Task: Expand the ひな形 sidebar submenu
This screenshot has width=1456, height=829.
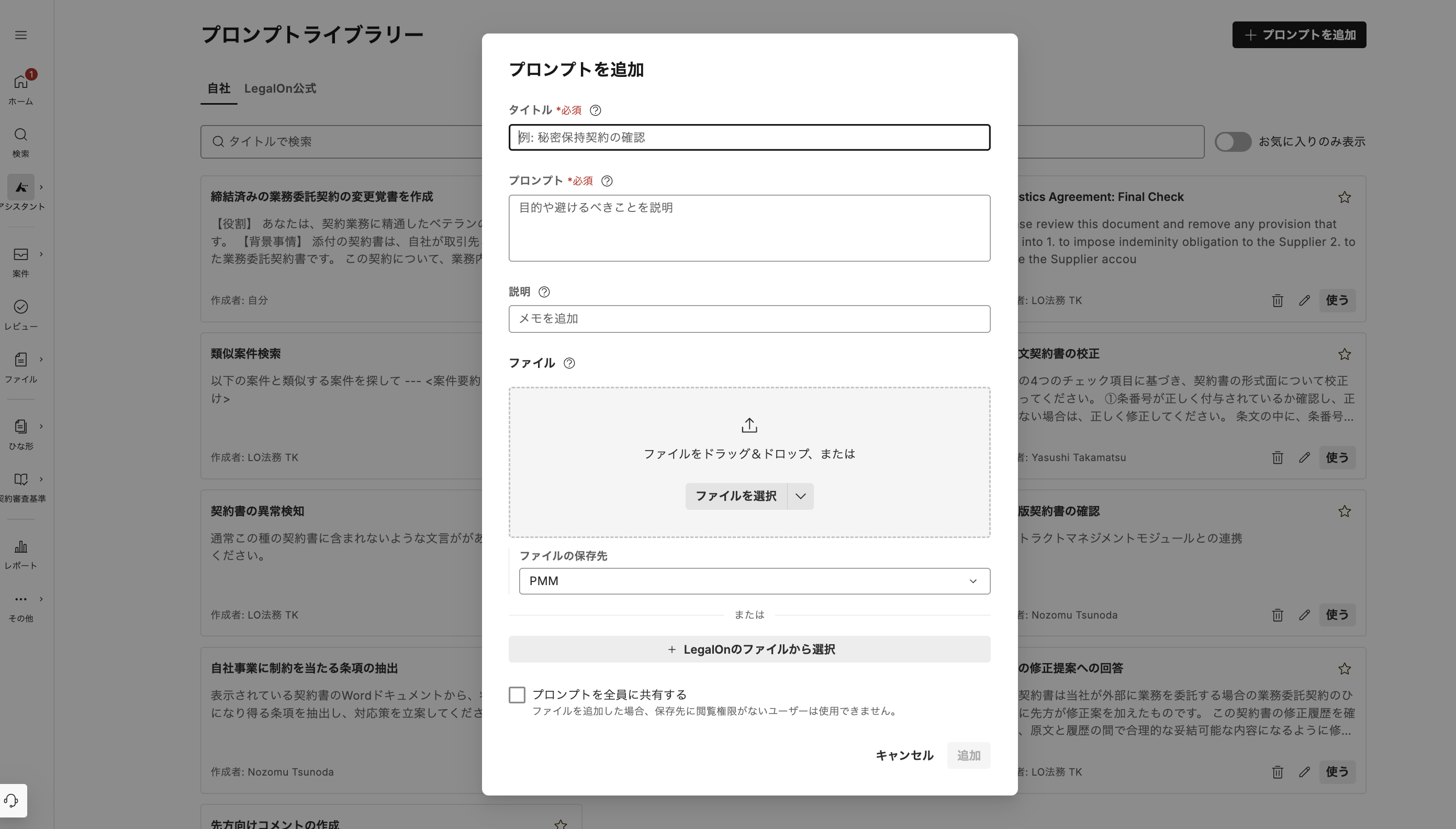Action: (x=41, y=426)
